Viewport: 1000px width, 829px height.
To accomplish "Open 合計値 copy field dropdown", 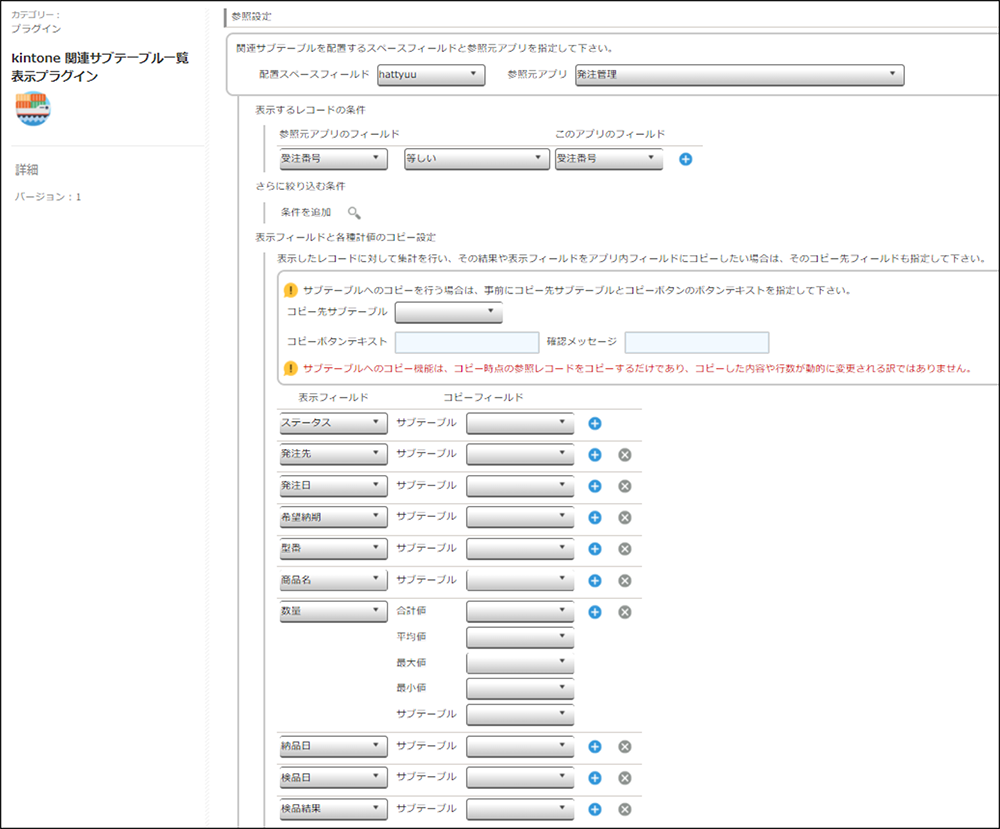I will pyautogui.click(x=520, y=611).
